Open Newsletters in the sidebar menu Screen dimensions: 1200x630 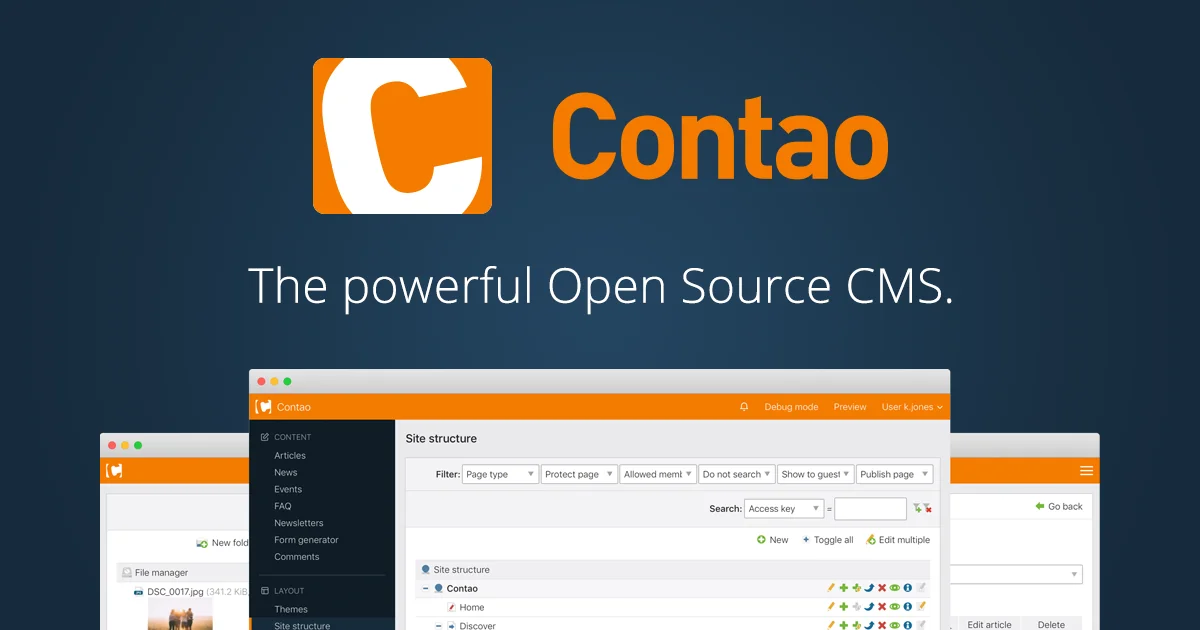299,523
